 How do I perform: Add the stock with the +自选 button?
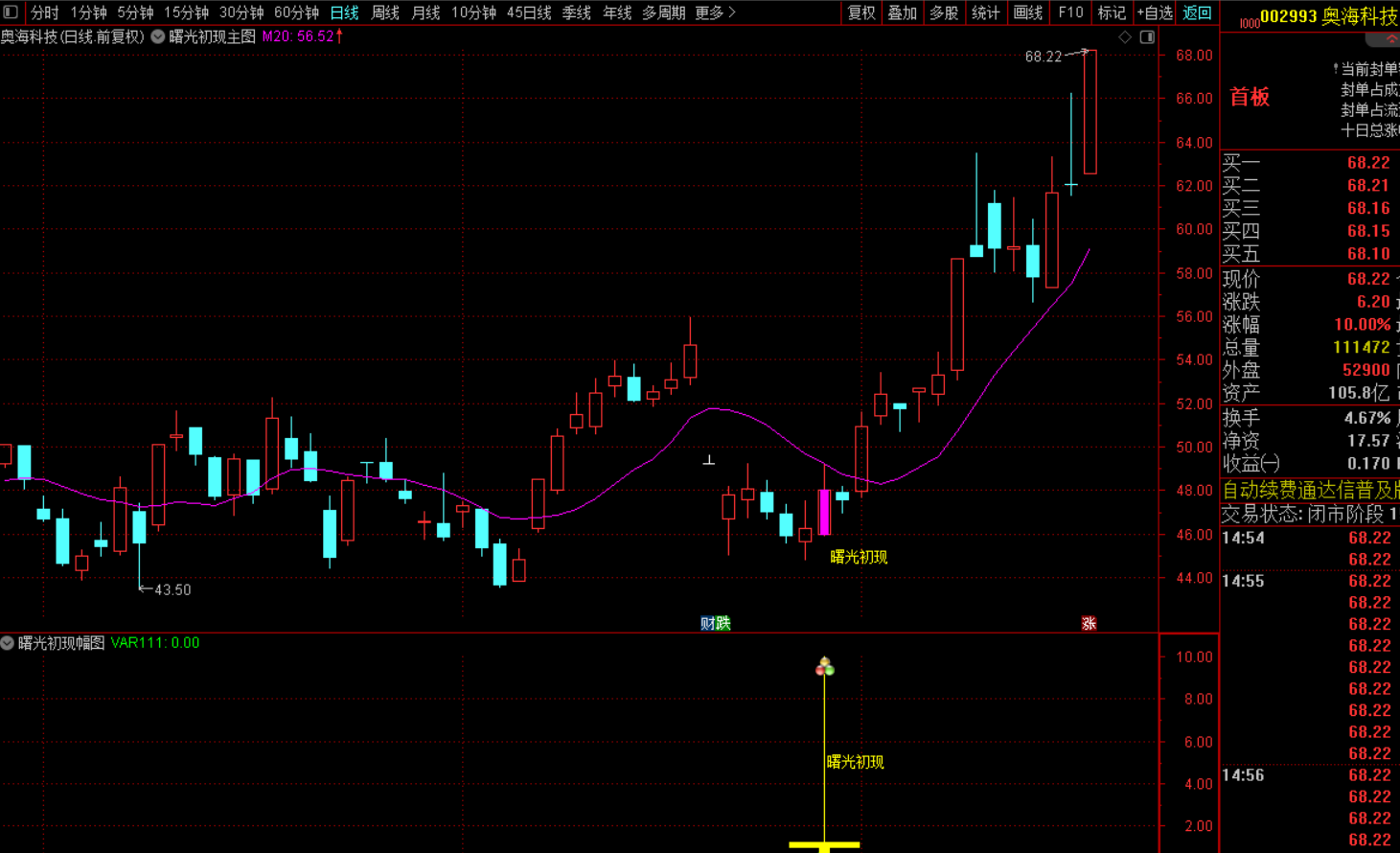(x=1155, y=12)
